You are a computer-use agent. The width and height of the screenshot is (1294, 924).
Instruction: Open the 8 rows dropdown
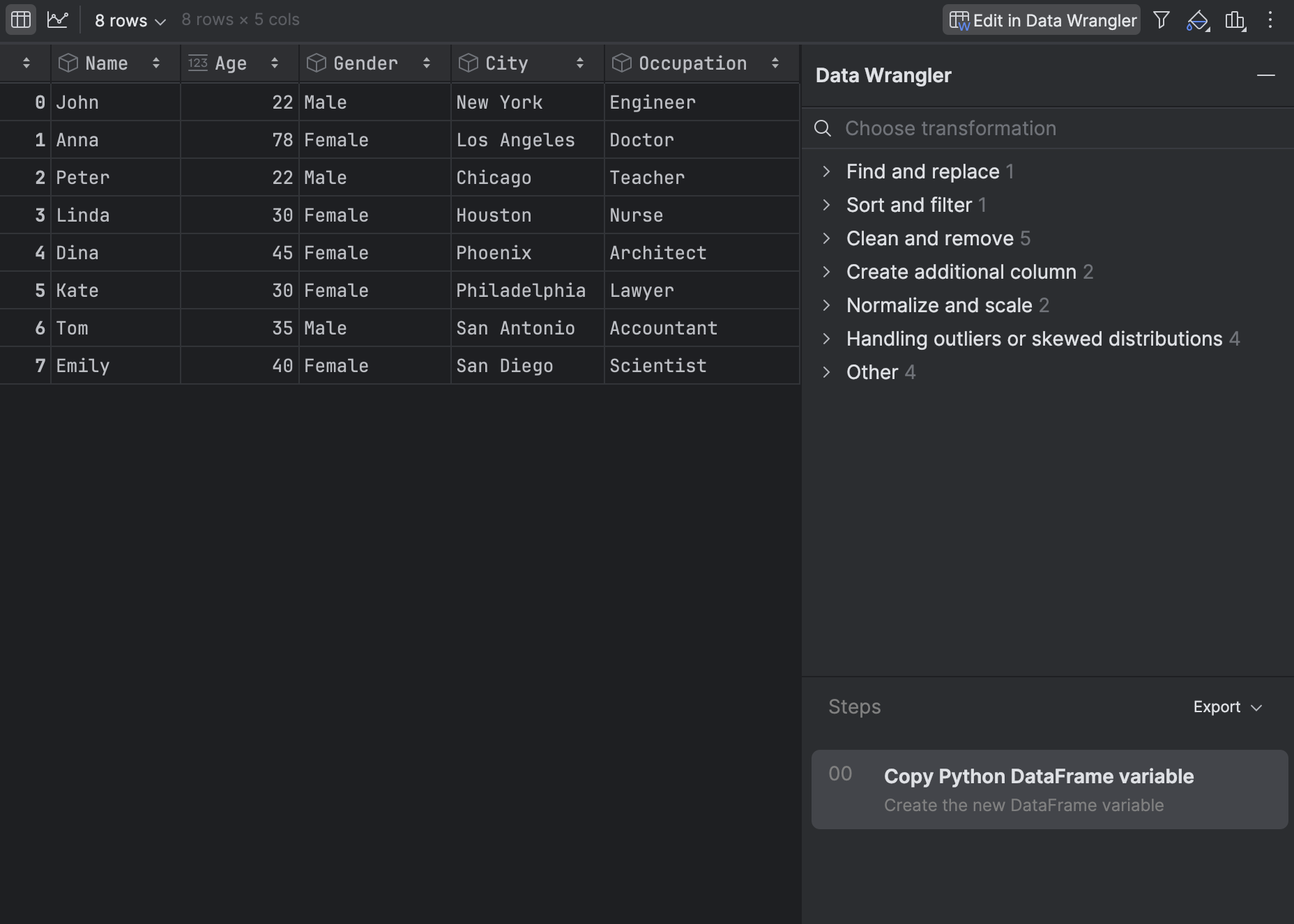129,20
